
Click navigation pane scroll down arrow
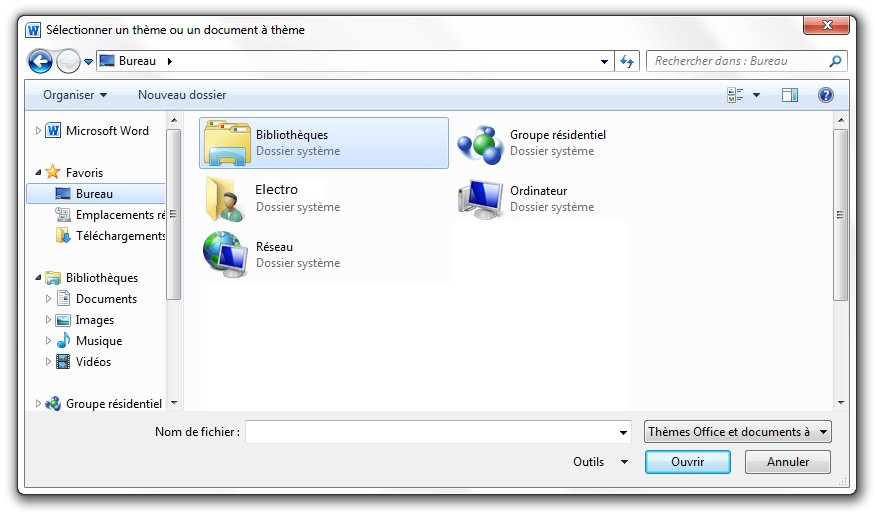(x=174, y=402)
